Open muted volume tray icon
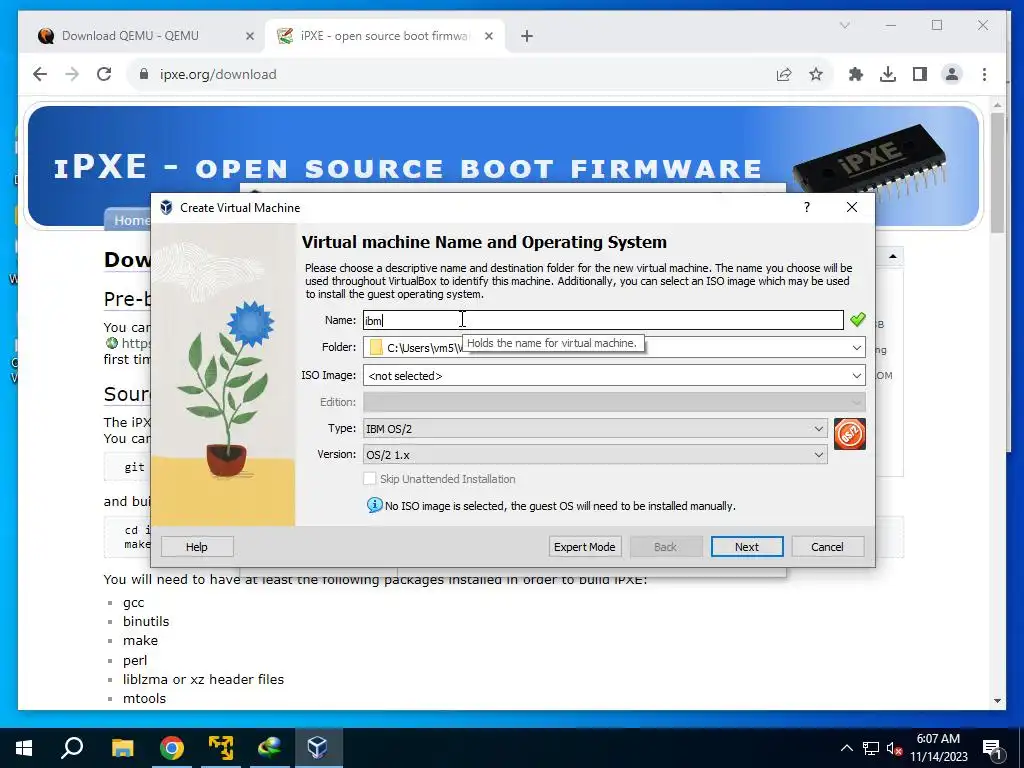1024x768 pixels. (x=895, y=748)
